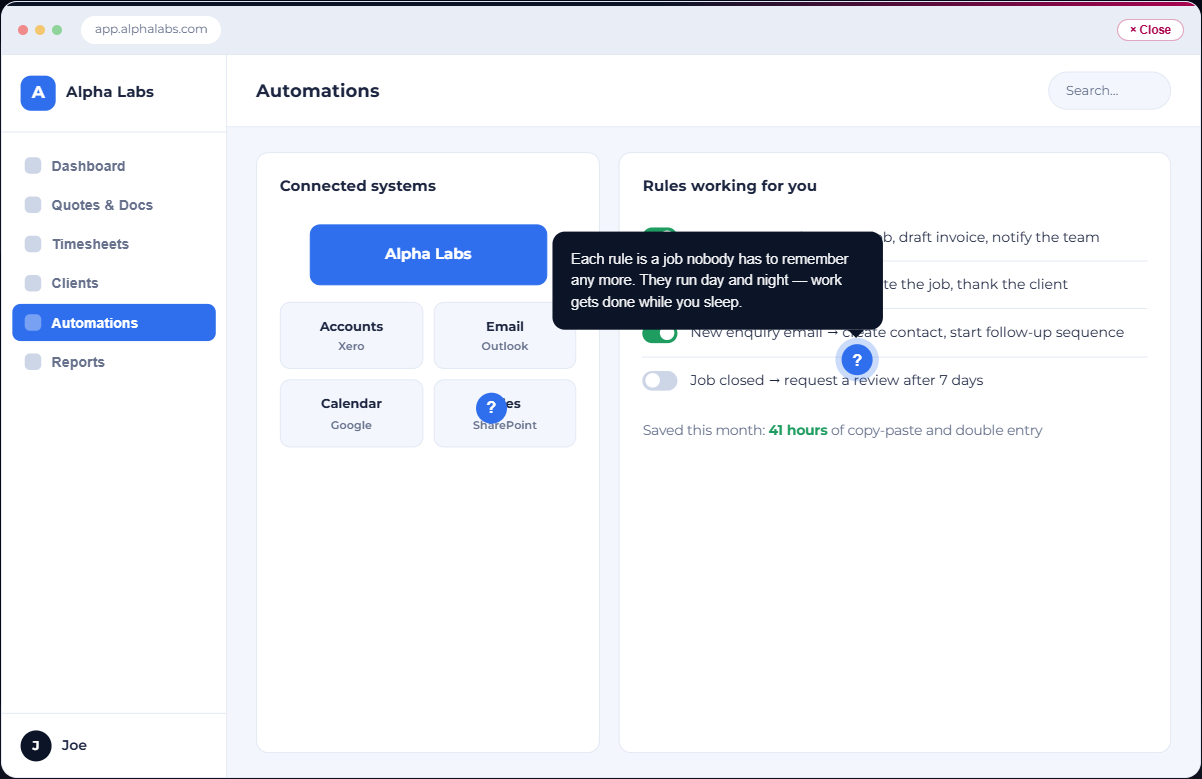Select Clients in the sidebar
Screen dimensions: 1202x779
(114, 283)
